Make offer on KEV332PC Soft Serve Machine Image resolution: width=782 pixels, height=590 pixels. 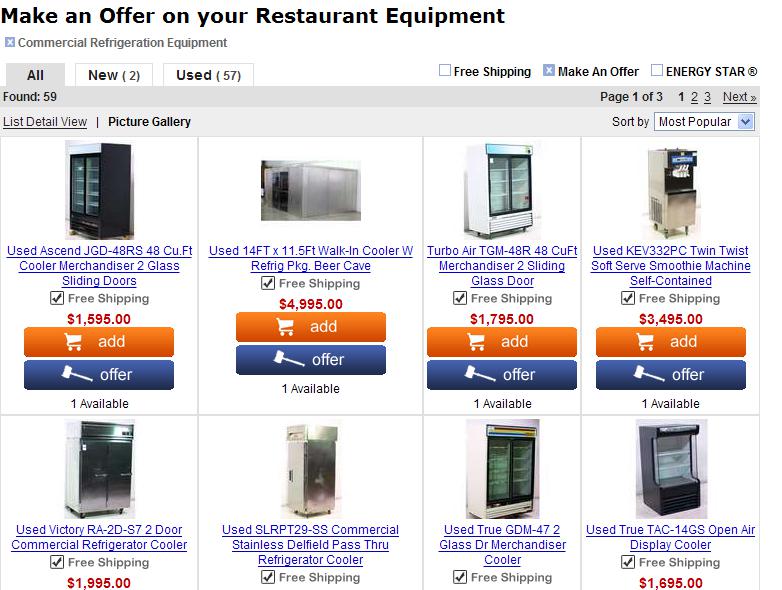coord(671,375)
